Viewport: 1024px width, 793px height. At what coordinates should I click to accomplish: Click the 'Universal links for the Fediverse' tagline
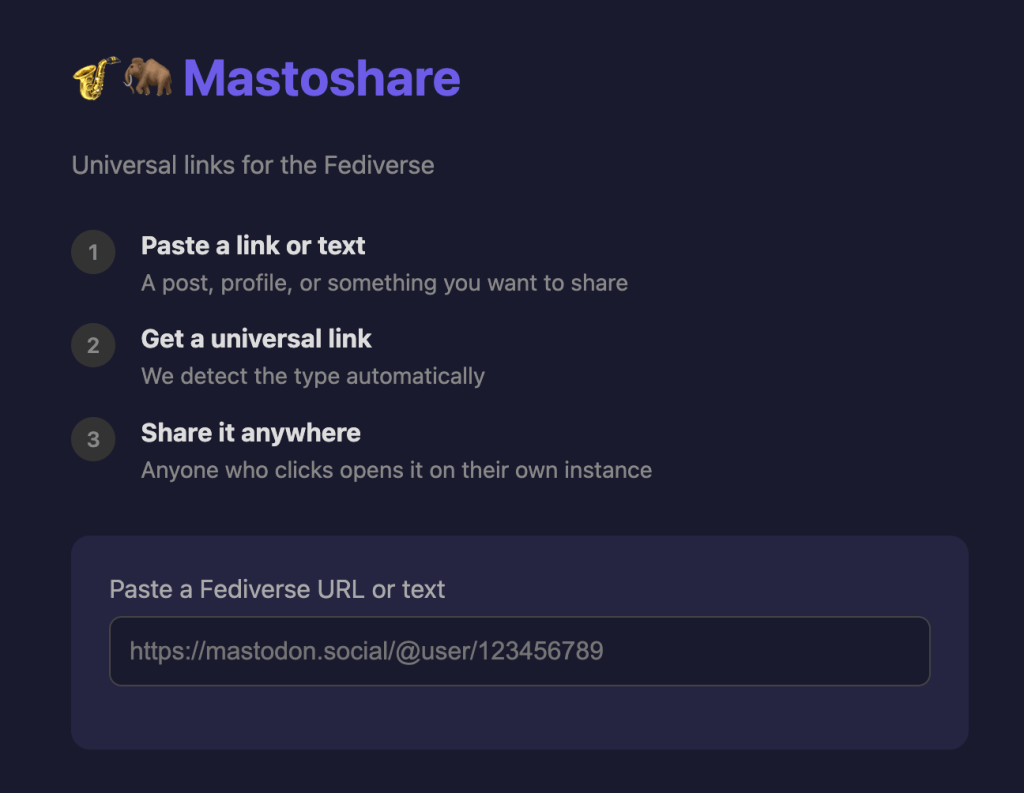click(x=253, y=165)
